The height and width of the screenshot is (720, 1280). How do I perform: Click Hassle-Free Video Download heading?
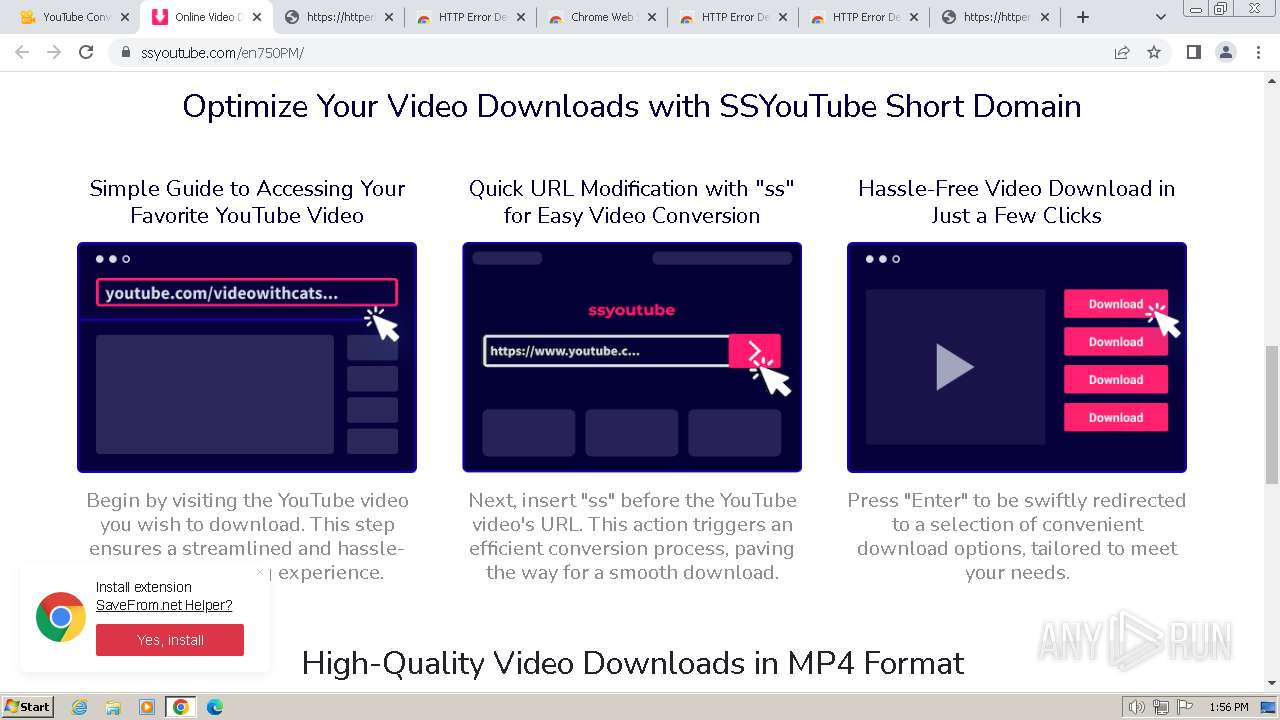pyautogui.click(x=1017, y=202)
